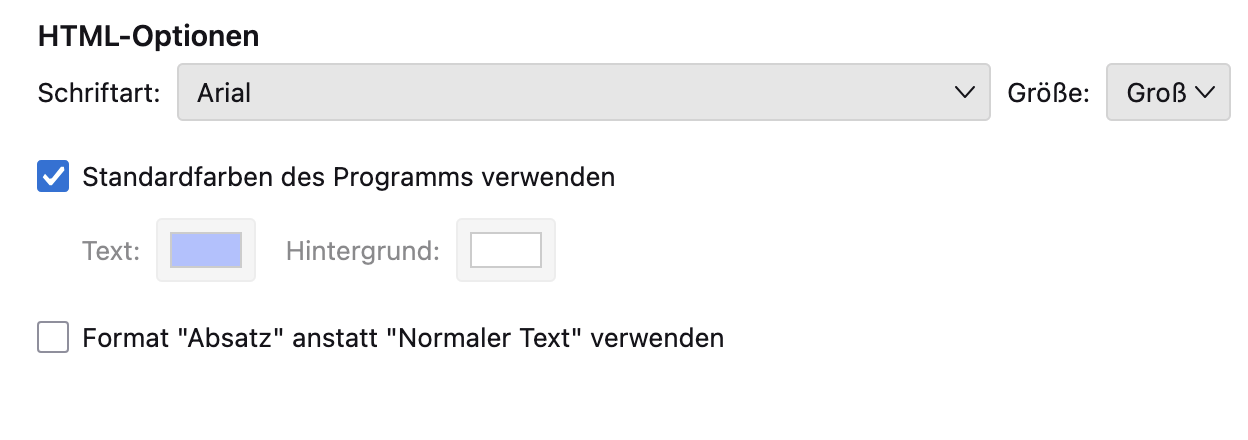Open the Größe size dropdown
Viewport: 1248px width, 440px height.
point(1168,93)
